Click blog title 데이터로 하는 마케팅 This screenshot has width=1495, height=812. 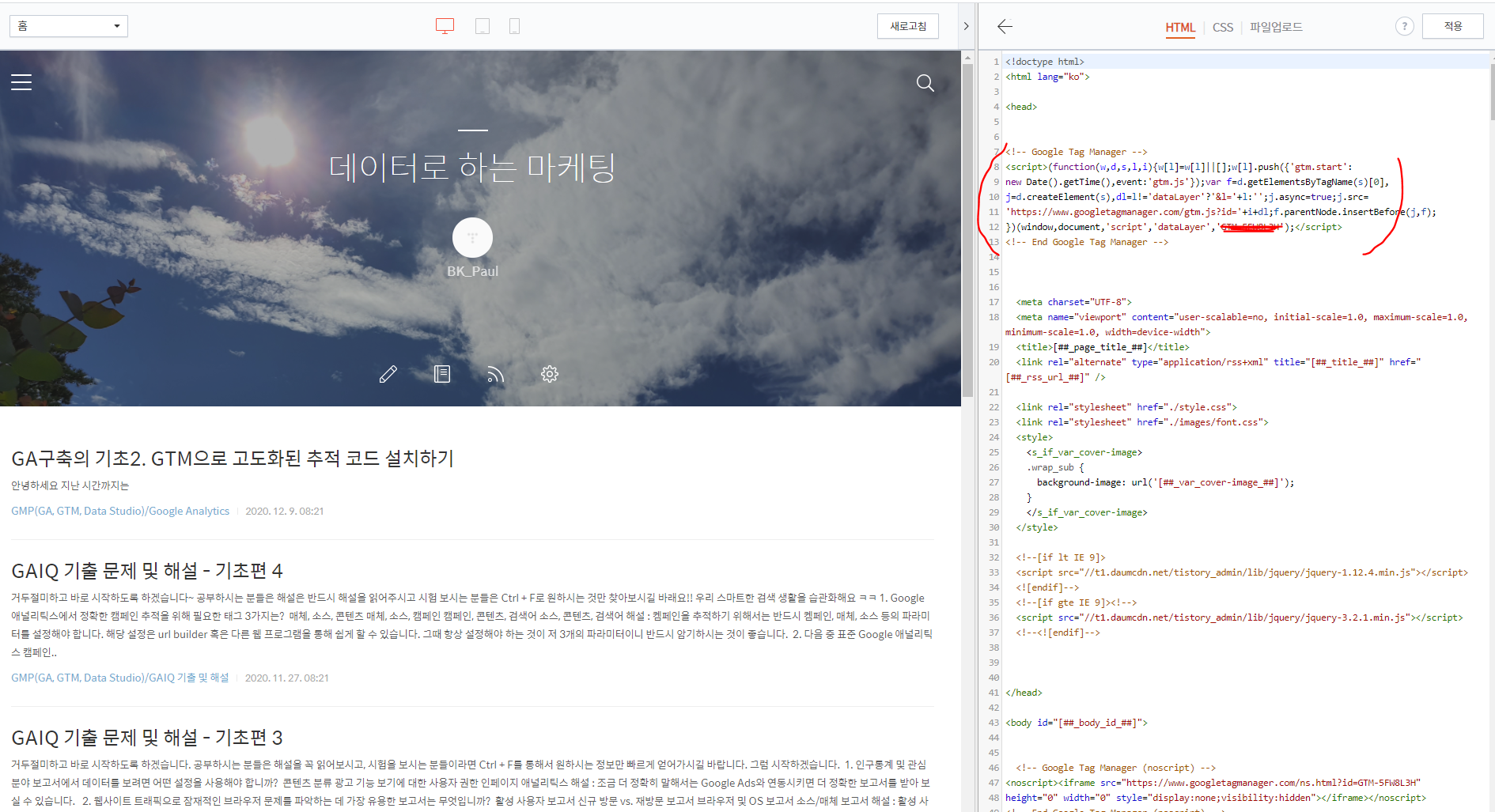point(472,167)
